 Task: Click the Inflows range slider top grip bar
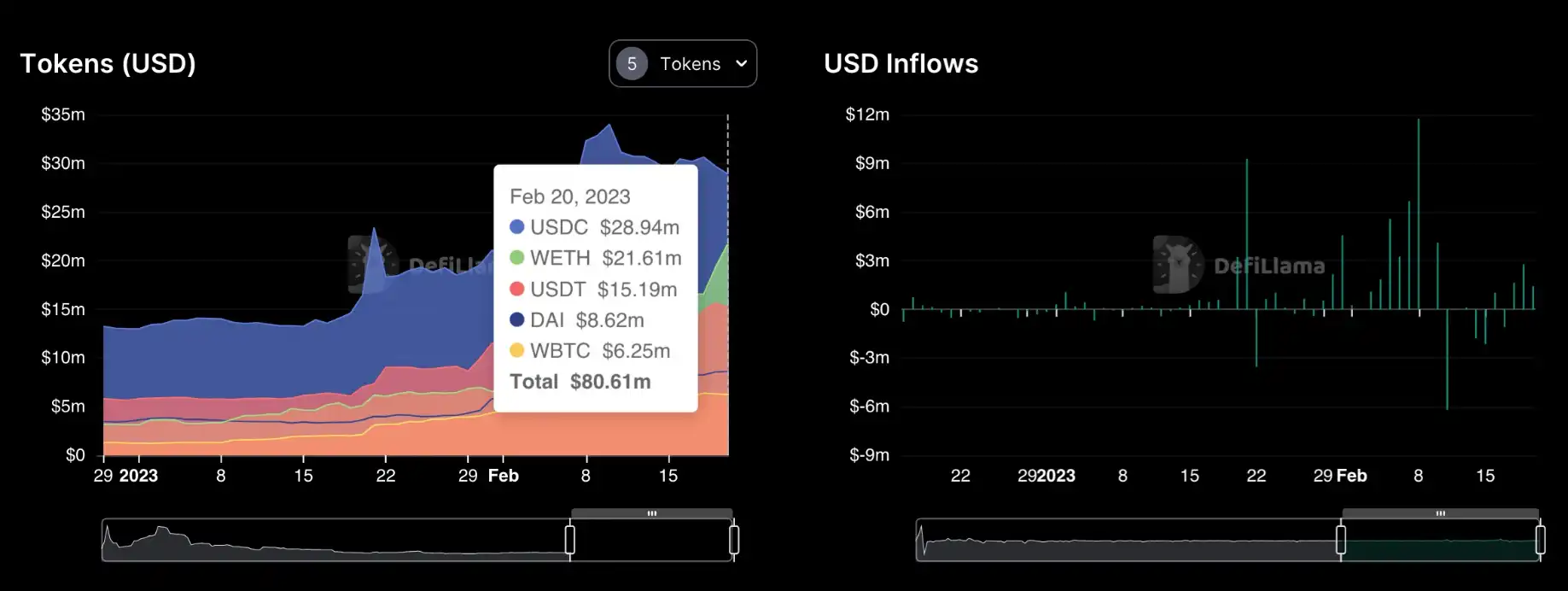click(1441, 513)
